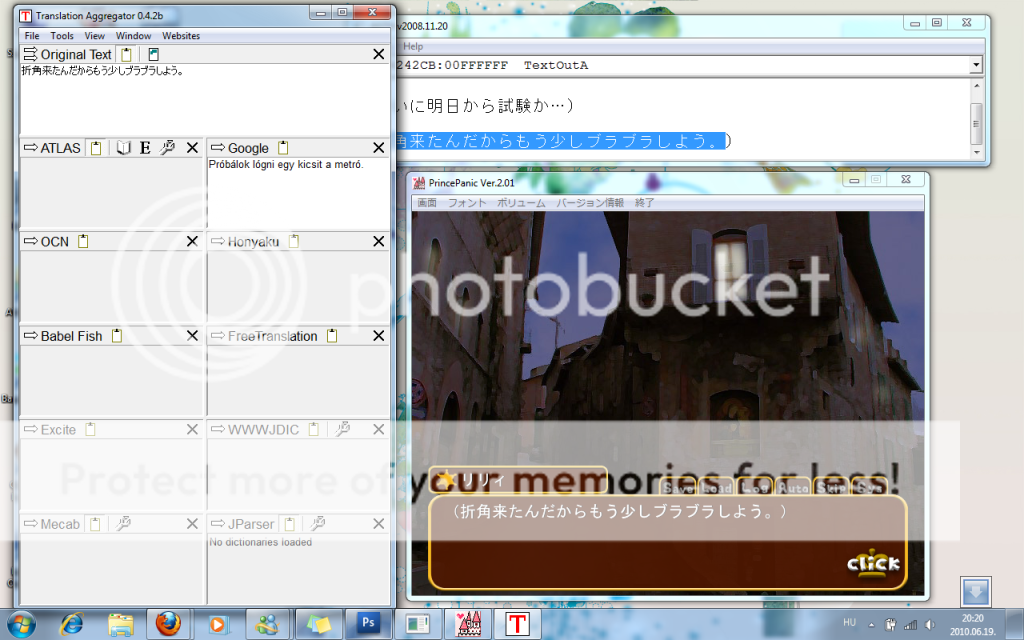Toggle ATLAS clipboard auto-translate button
The height and width of the screenshot is (640, 1024).
(x=96, y=148)
